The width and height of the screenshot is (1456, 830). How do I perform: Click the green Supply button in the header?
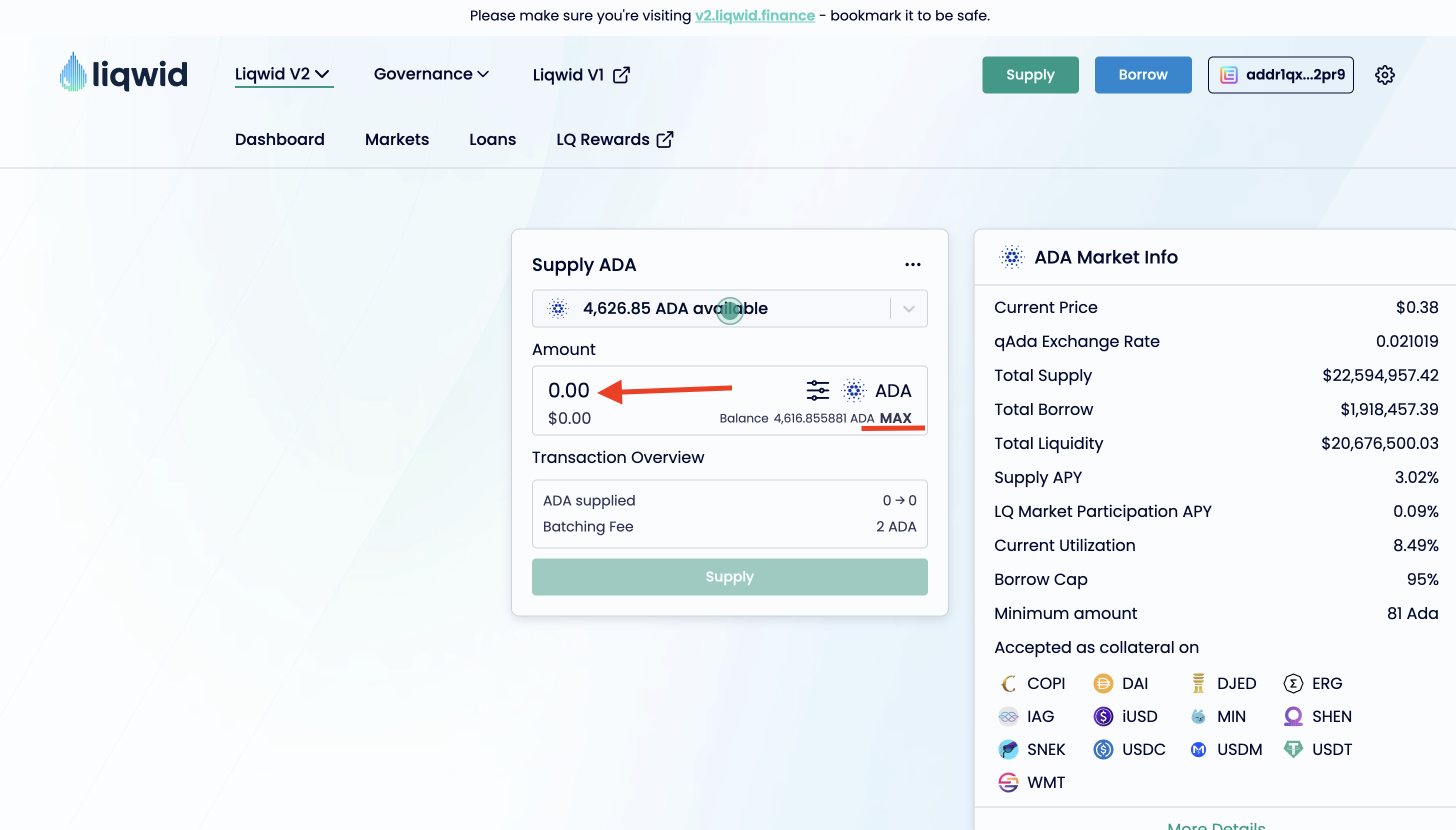(x=1029, y=74)
